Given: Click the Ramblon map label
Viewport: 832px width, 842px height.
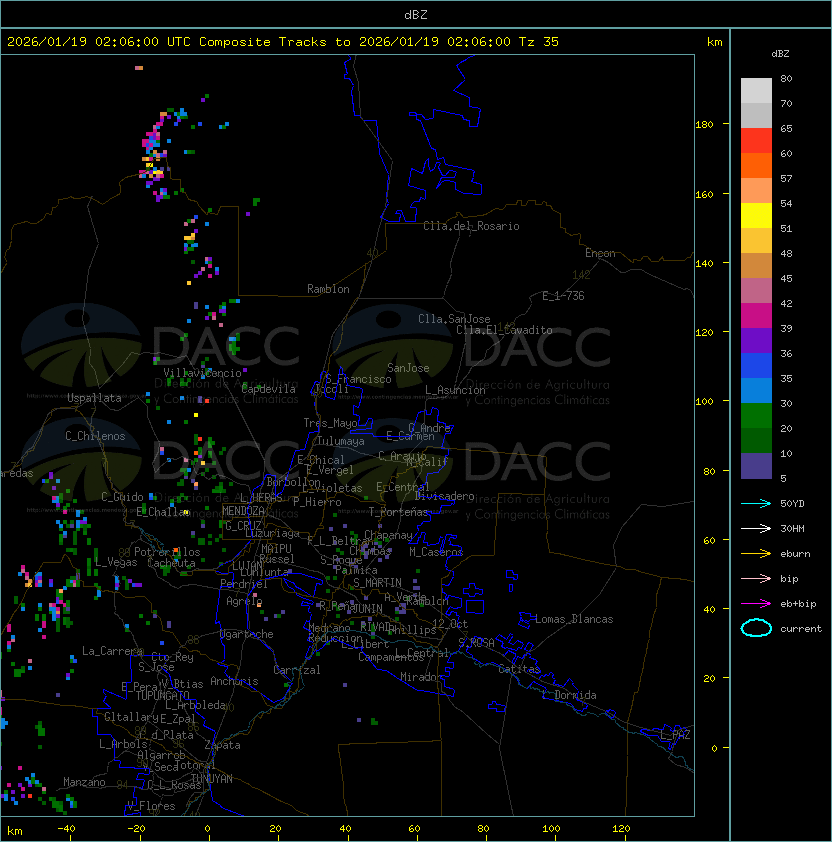Looking at the screenshot, I should tap(328, 289).
